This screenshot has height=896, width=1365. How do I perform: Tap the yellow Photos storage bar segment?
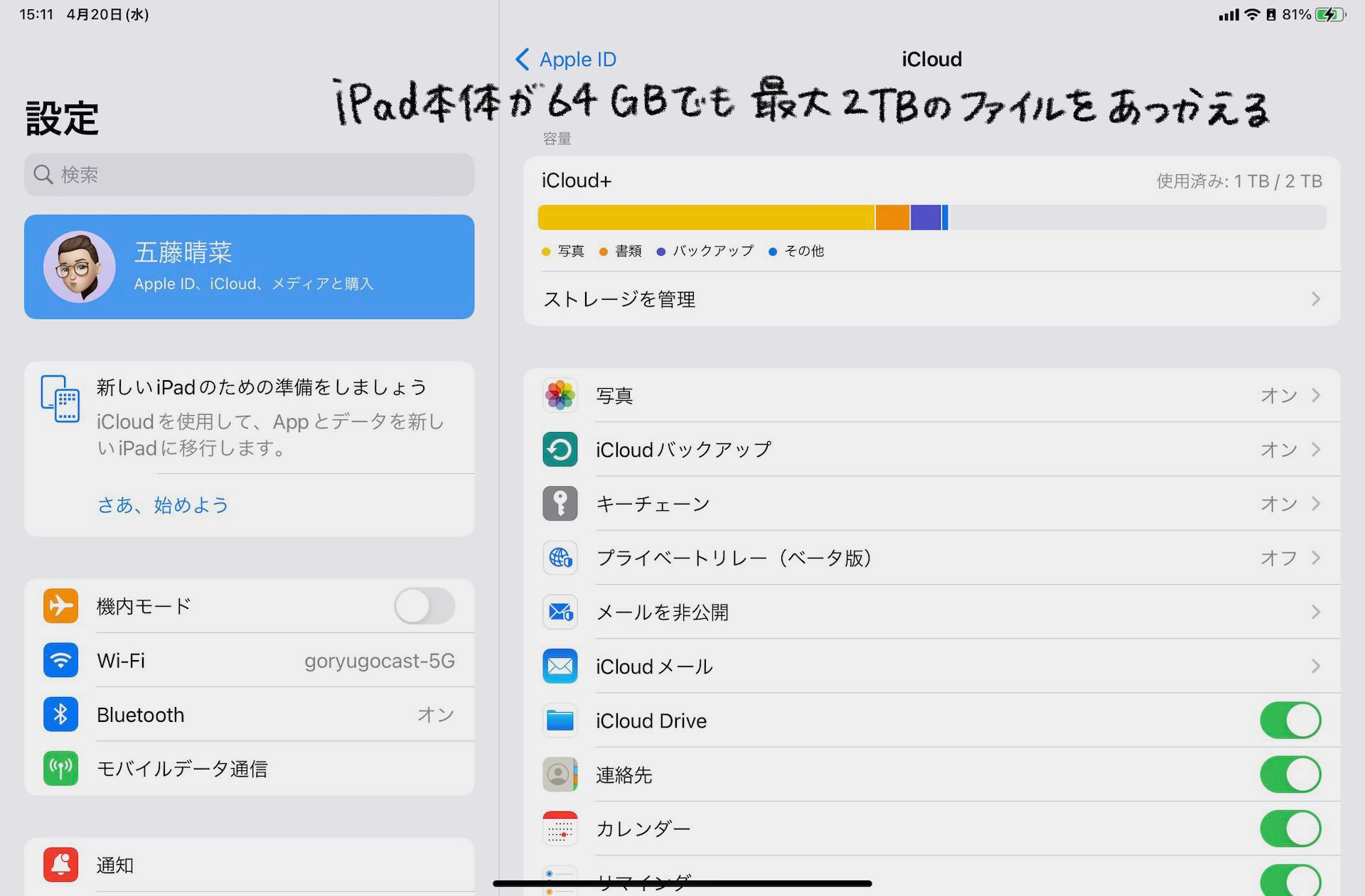pyautogui.click(x=706, y=217)
